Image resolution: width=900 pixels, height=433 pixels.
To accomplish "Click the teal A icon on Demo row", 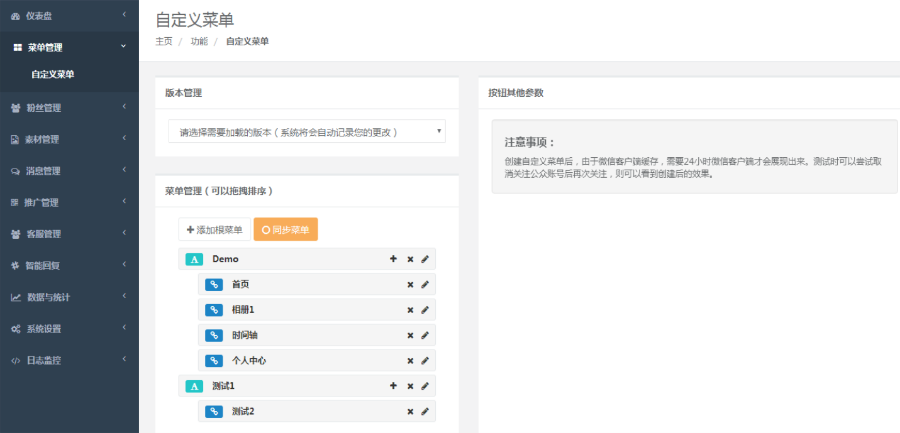I will (194, 259).
